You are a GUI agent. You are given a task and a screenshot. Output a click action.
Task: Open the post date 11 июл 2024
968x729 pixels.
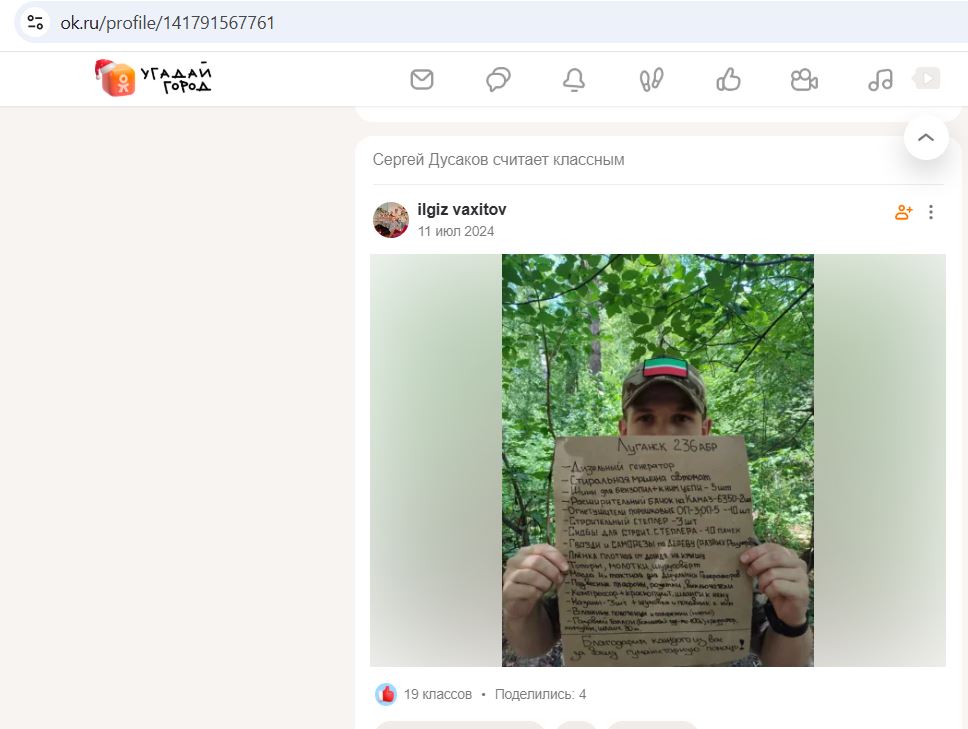point(456,231)
